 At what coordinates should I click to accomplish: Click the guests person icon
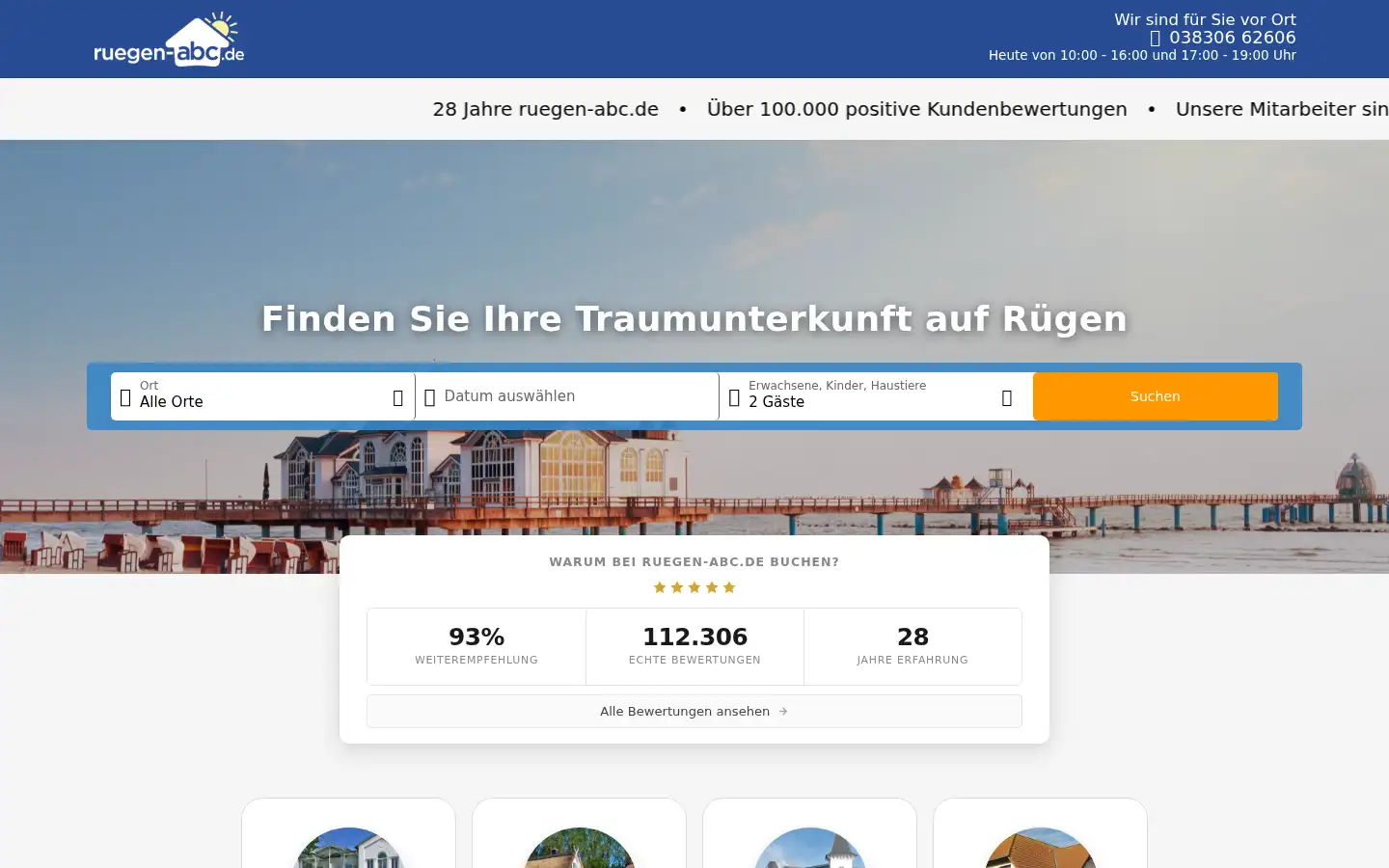[x=734, y=397]
